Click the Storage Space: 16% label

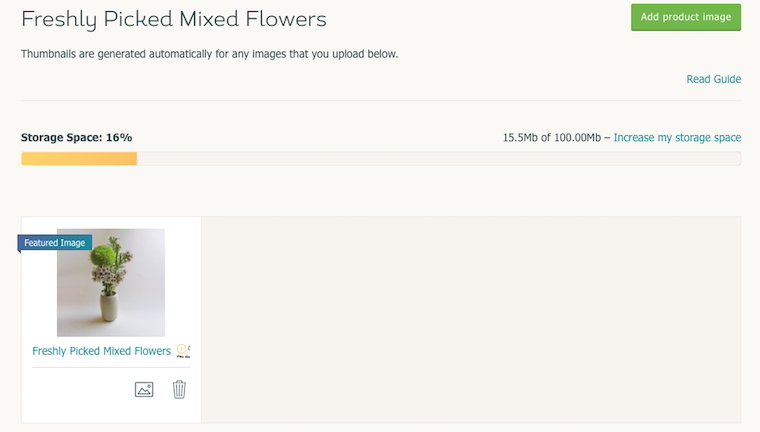point(77,138)
